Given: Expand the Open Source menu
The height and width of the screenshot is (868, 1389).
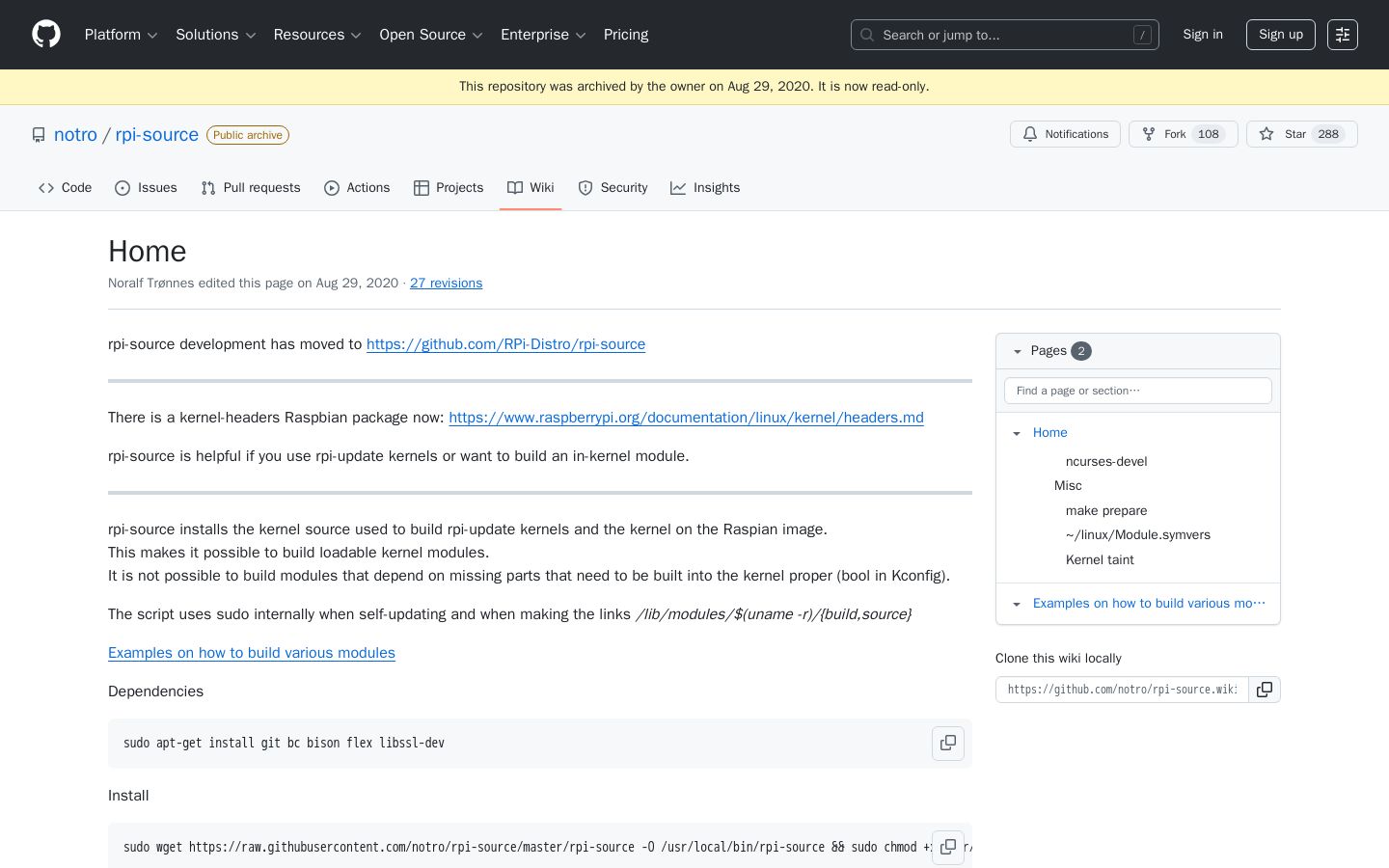Looking at the screenshot, I should coord(431,35).
